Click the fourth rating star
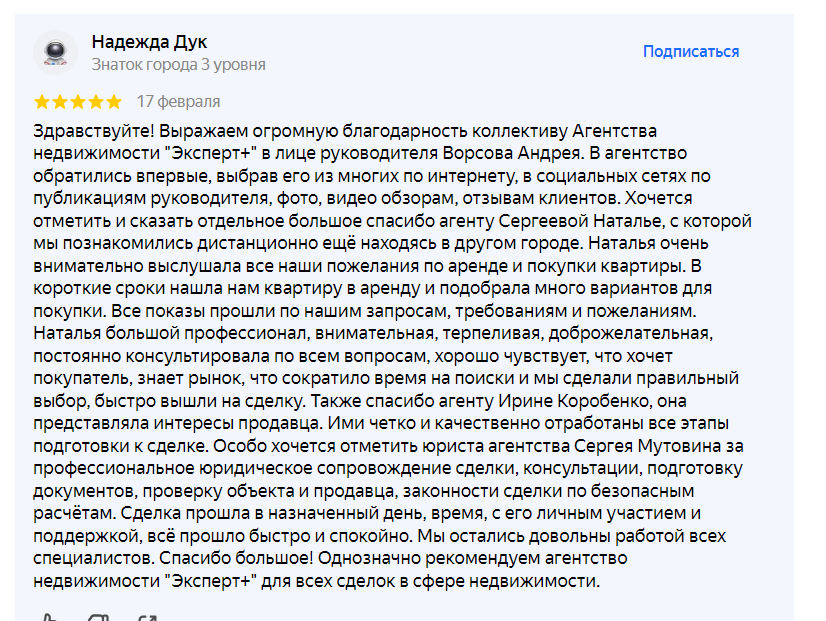The image size is (826, 621). coord(96,102)
